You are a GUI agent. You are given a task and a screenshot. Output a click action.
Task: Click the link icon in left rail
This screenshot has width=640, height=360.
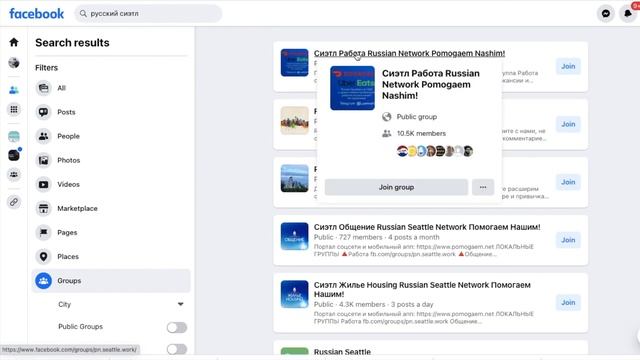(14, 202)
